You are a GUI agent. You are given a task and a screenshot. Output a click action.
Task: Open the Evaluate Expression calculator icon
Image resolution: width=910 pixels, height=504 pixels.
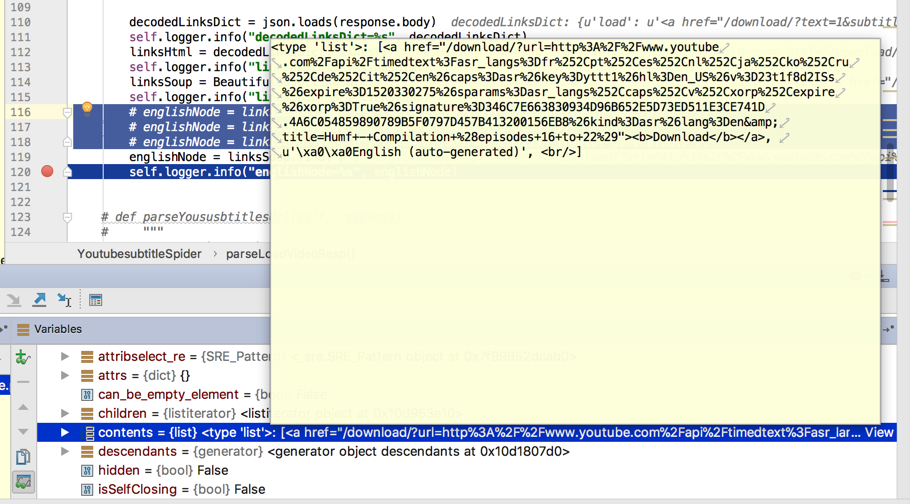coord(96,300)
